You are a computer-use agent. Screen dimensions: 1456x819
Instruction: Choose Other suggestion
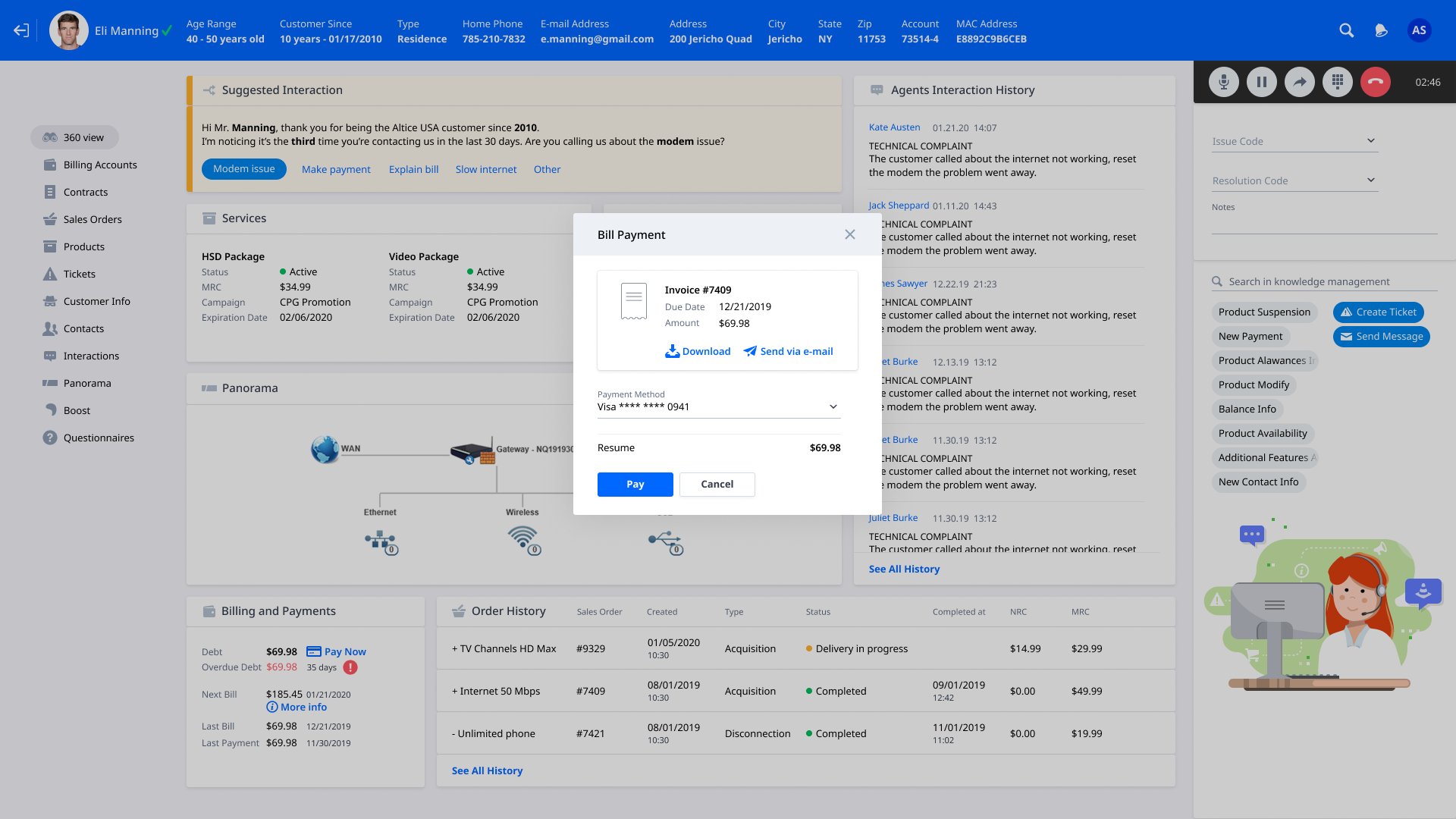pyautogui.click(x=547, y=169)
